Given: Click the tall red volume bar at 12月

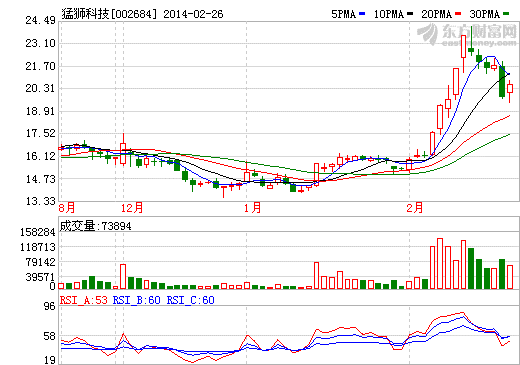Looking at the screenshot, I should (x=123, y=276).
